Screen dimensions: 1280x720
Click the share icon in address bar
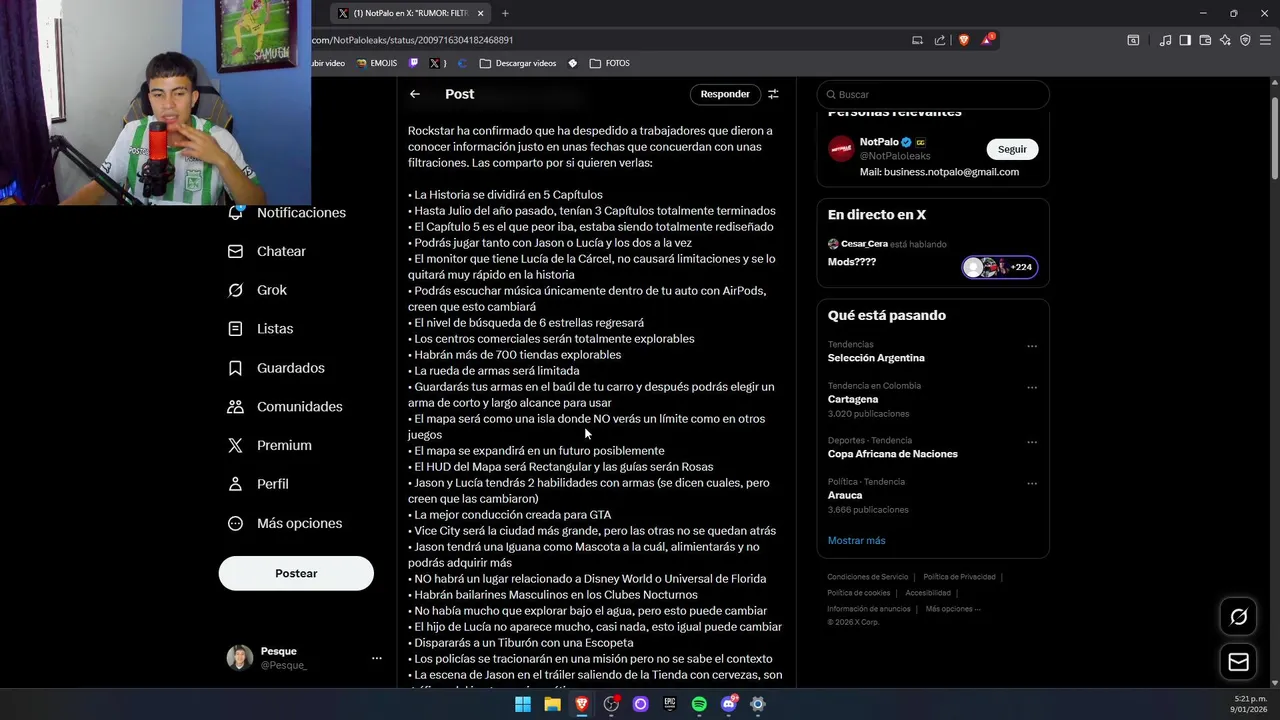pos(940,40)
